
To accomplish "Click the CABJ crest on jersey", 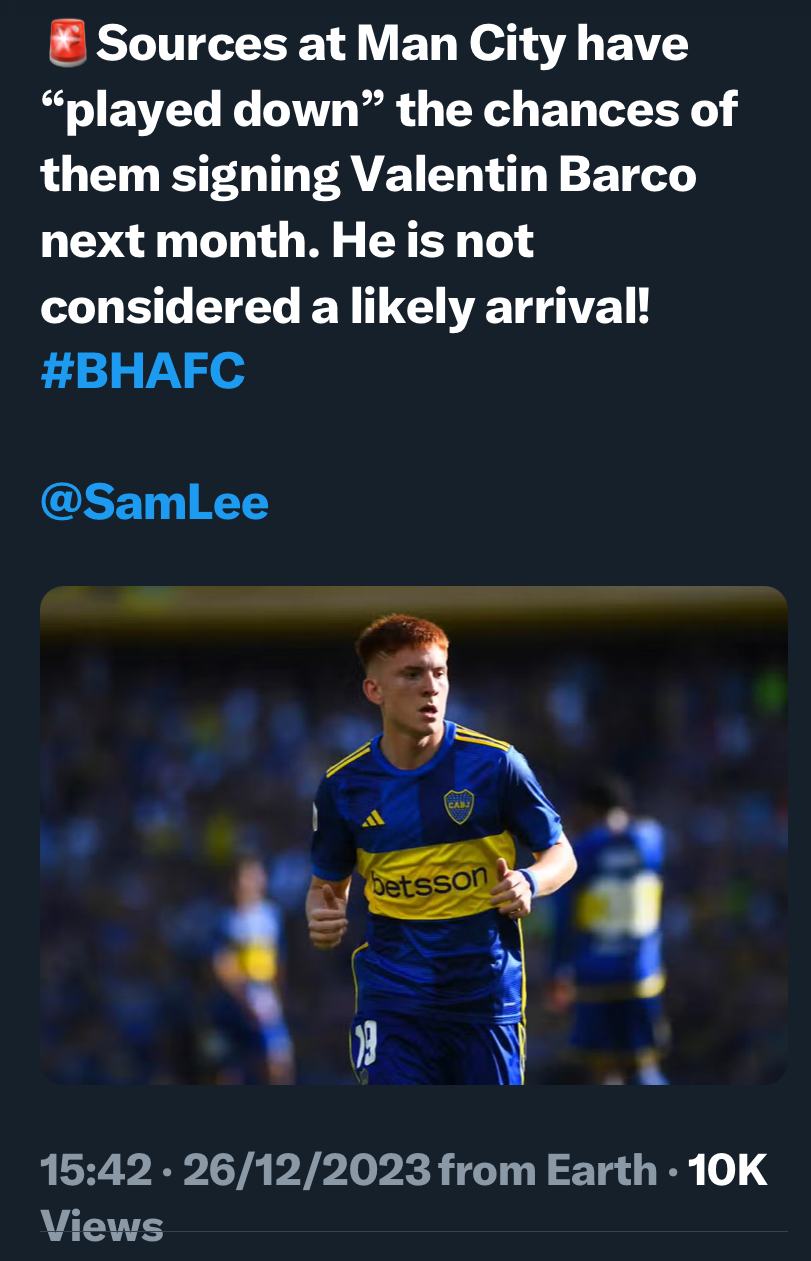I will click(458, 805).
